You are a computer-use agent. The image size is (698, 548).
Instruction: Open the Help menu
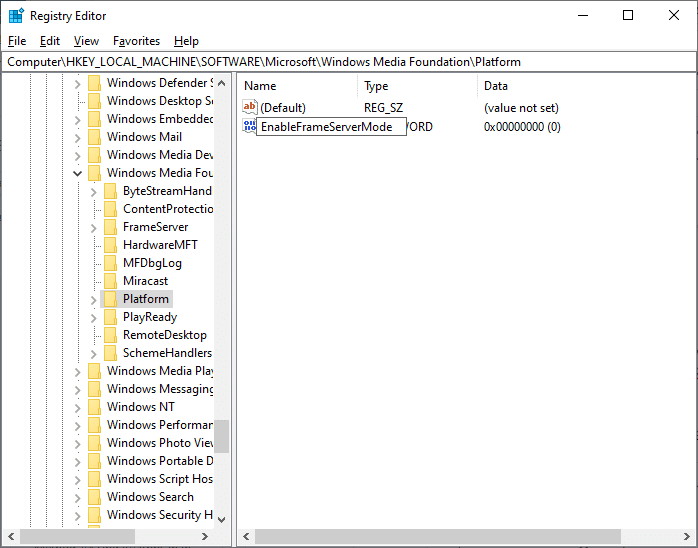[x=186, y=41]
